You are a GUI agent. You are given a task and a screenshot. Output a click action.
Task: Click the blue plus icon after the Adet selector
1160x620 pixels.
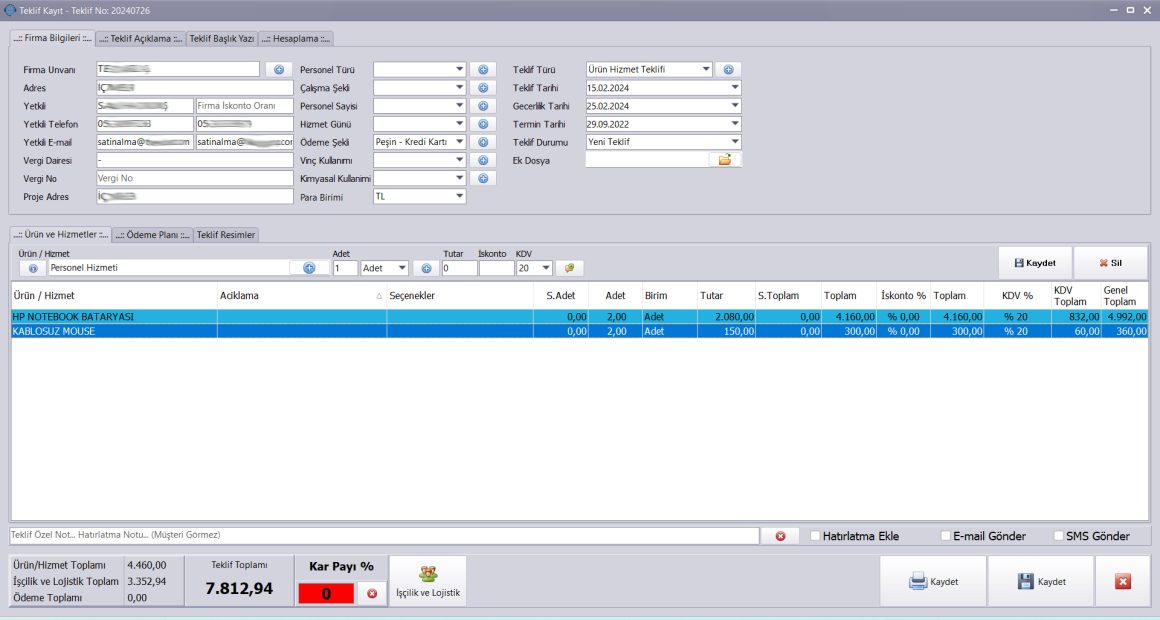(x=426, y=267)
